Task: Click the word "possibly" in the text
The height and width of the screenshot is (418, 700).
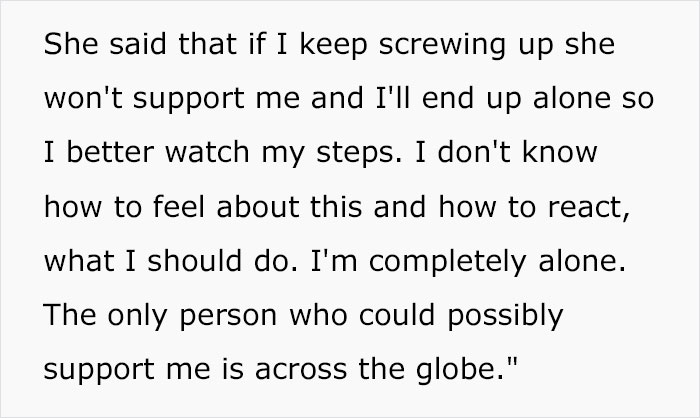Action: [505, 316]
